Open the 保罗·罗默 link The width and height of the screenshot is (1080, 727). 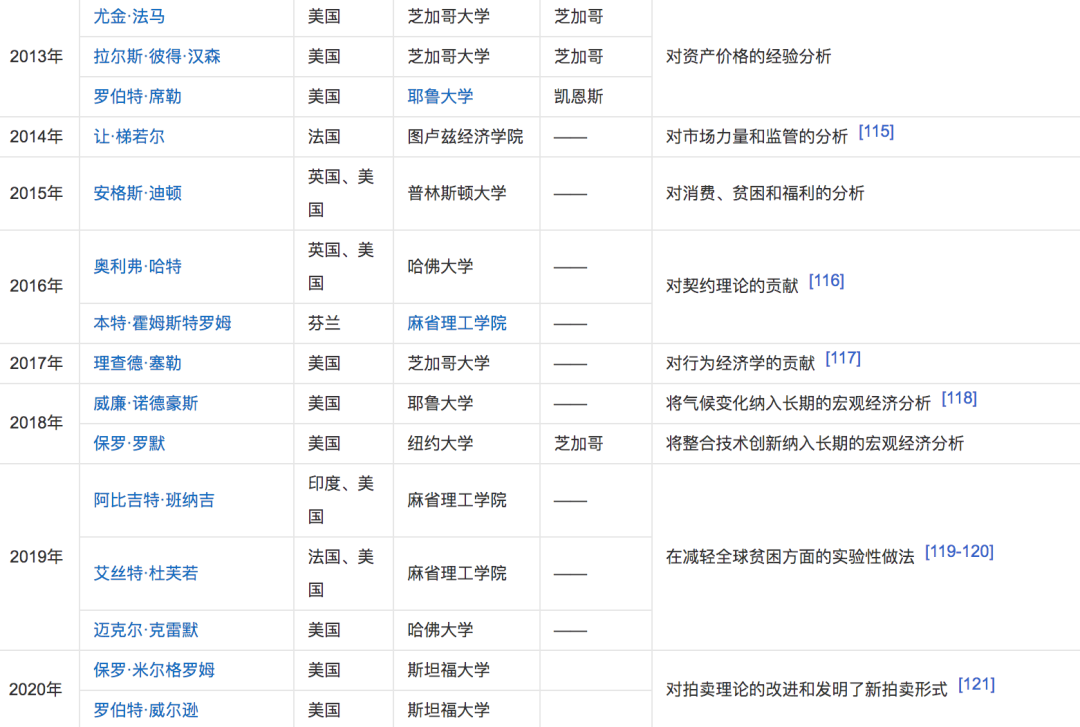pyautogui.click(x=129, y=443)
